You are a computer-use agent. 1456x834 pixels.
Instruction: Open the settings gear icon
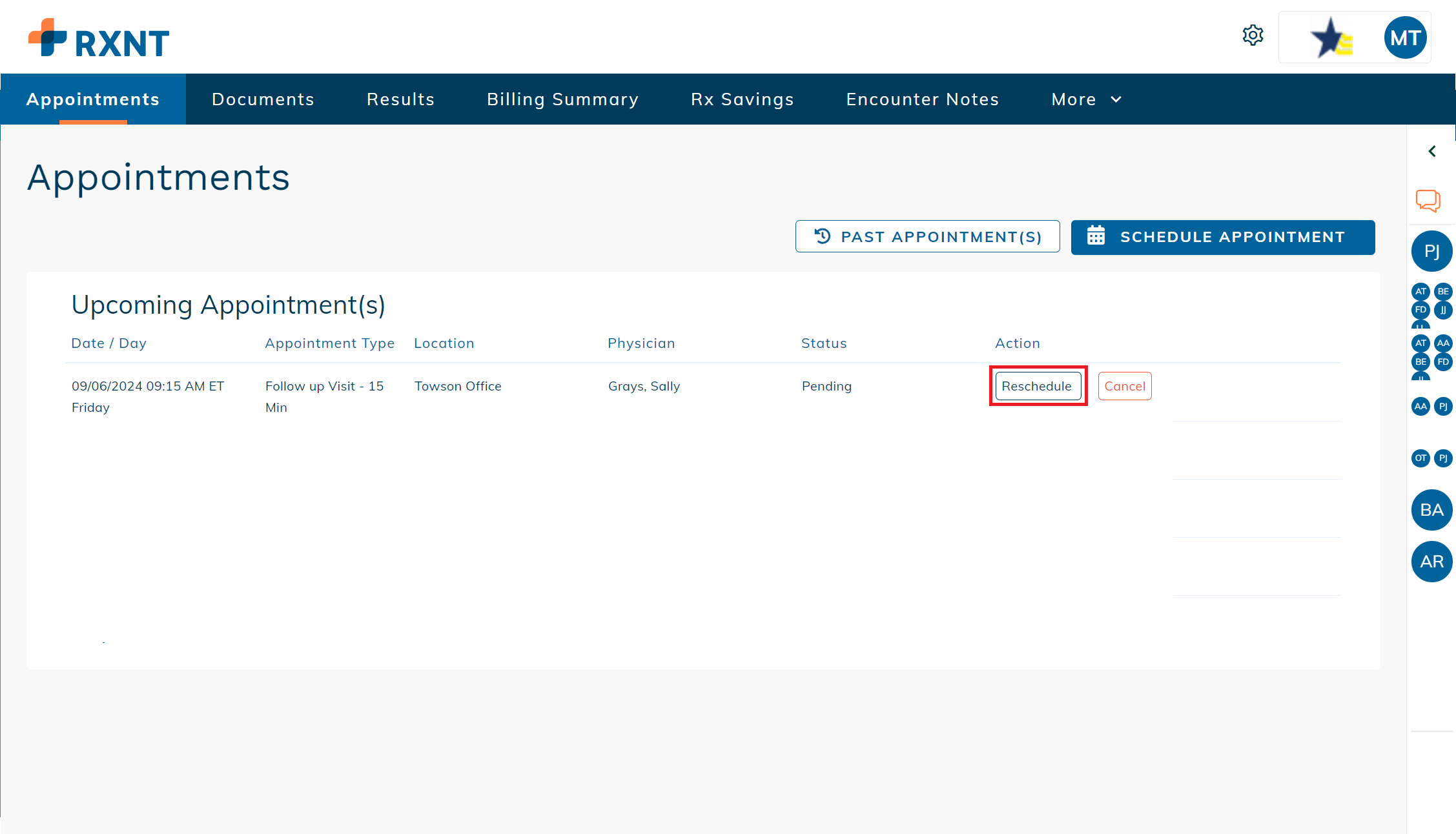(1253, 36)
